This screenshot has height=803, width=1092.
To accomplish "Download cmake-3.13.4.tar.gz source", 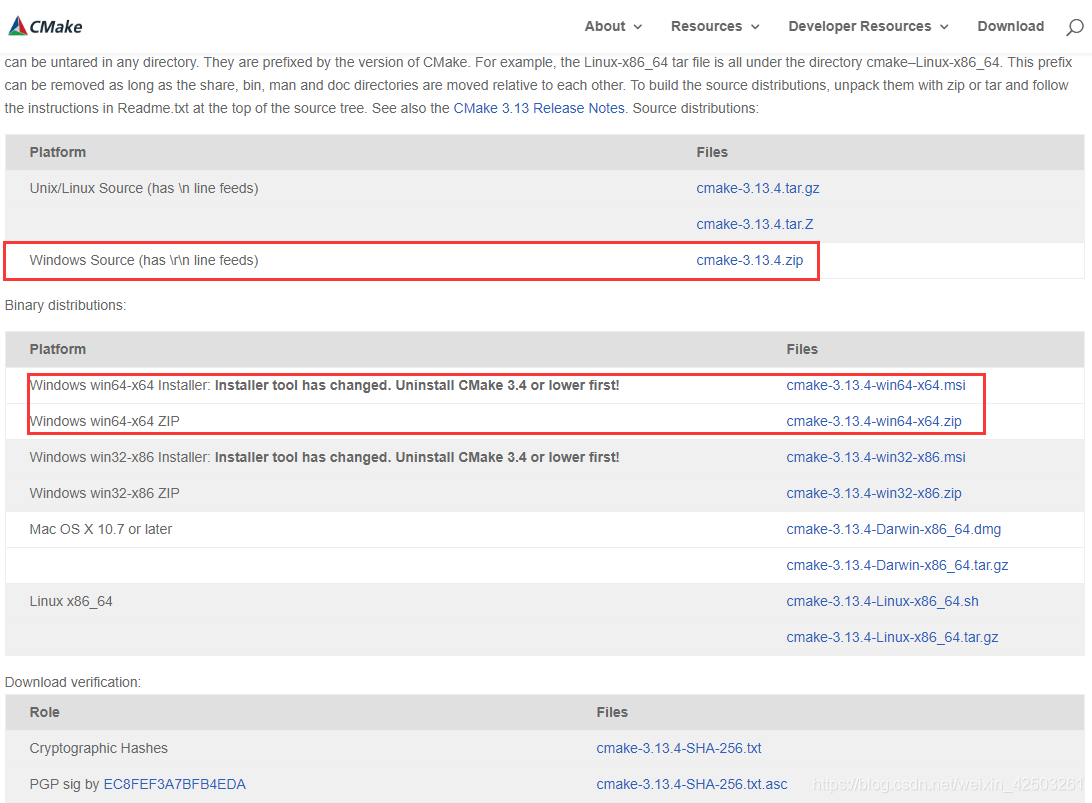I will point(758,188).
